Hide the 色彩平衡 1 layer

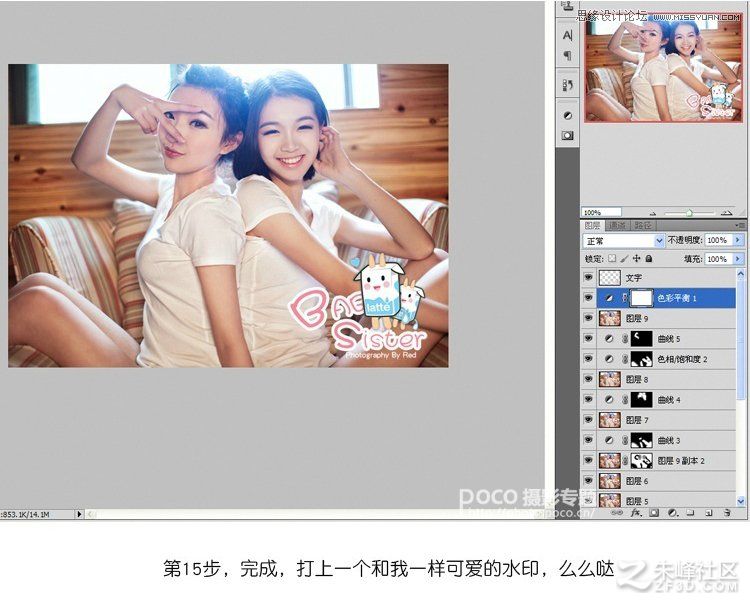(x=588, y=298)
